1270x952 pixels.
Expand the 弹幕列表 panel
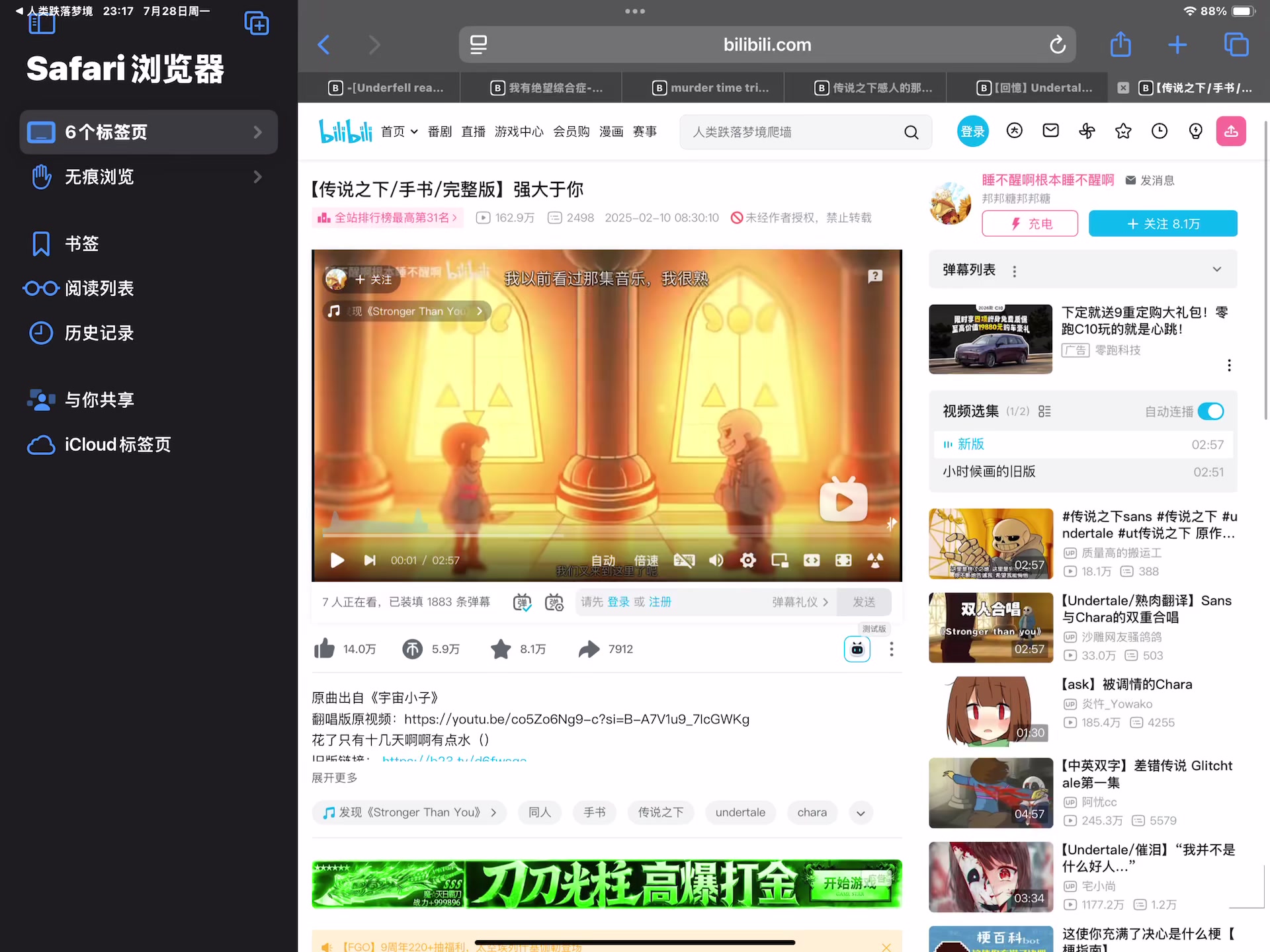coord(1216,269)
